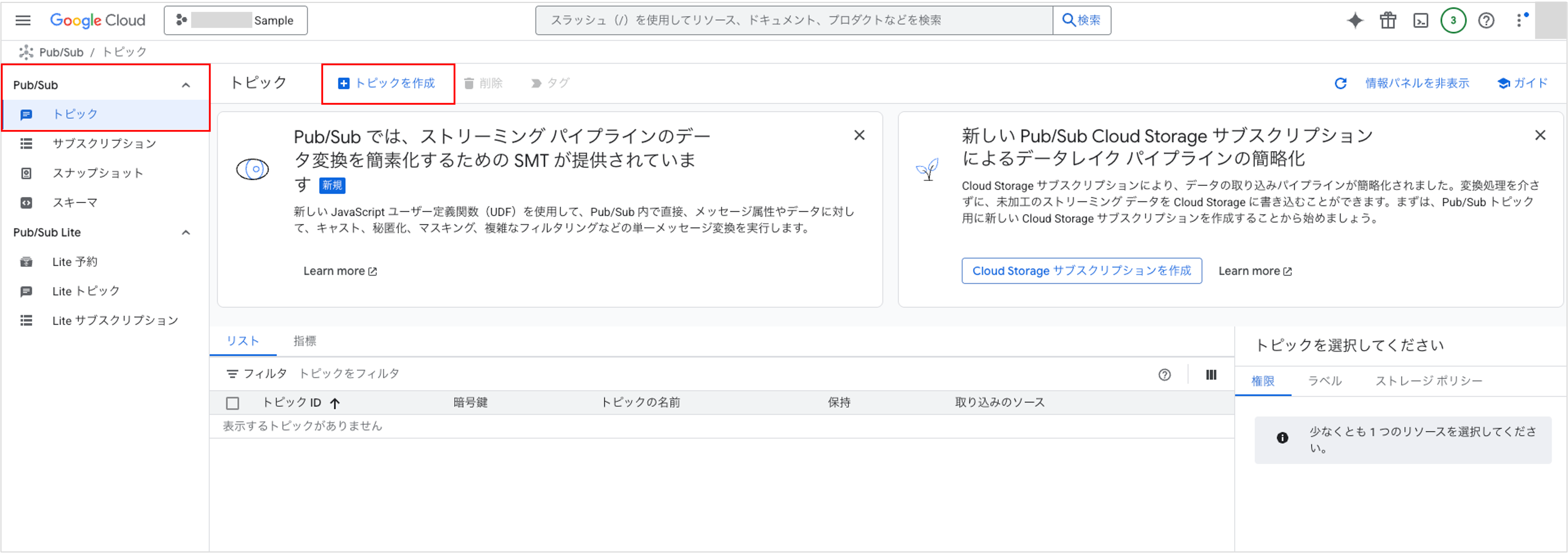
Task: Click the user account avatar
Action: [x=1550, y=20]
